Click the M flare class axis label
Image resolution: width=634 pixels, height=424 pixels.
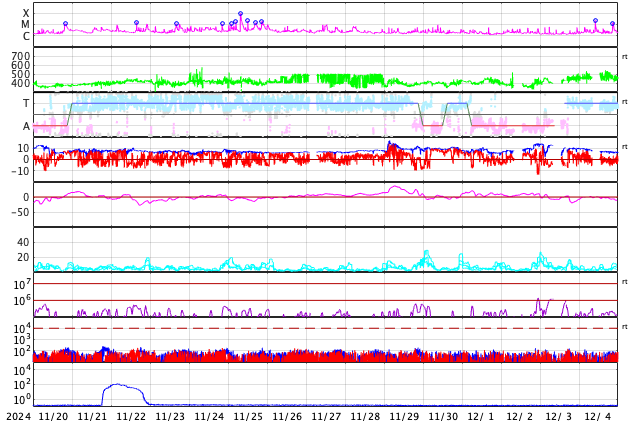25,25
